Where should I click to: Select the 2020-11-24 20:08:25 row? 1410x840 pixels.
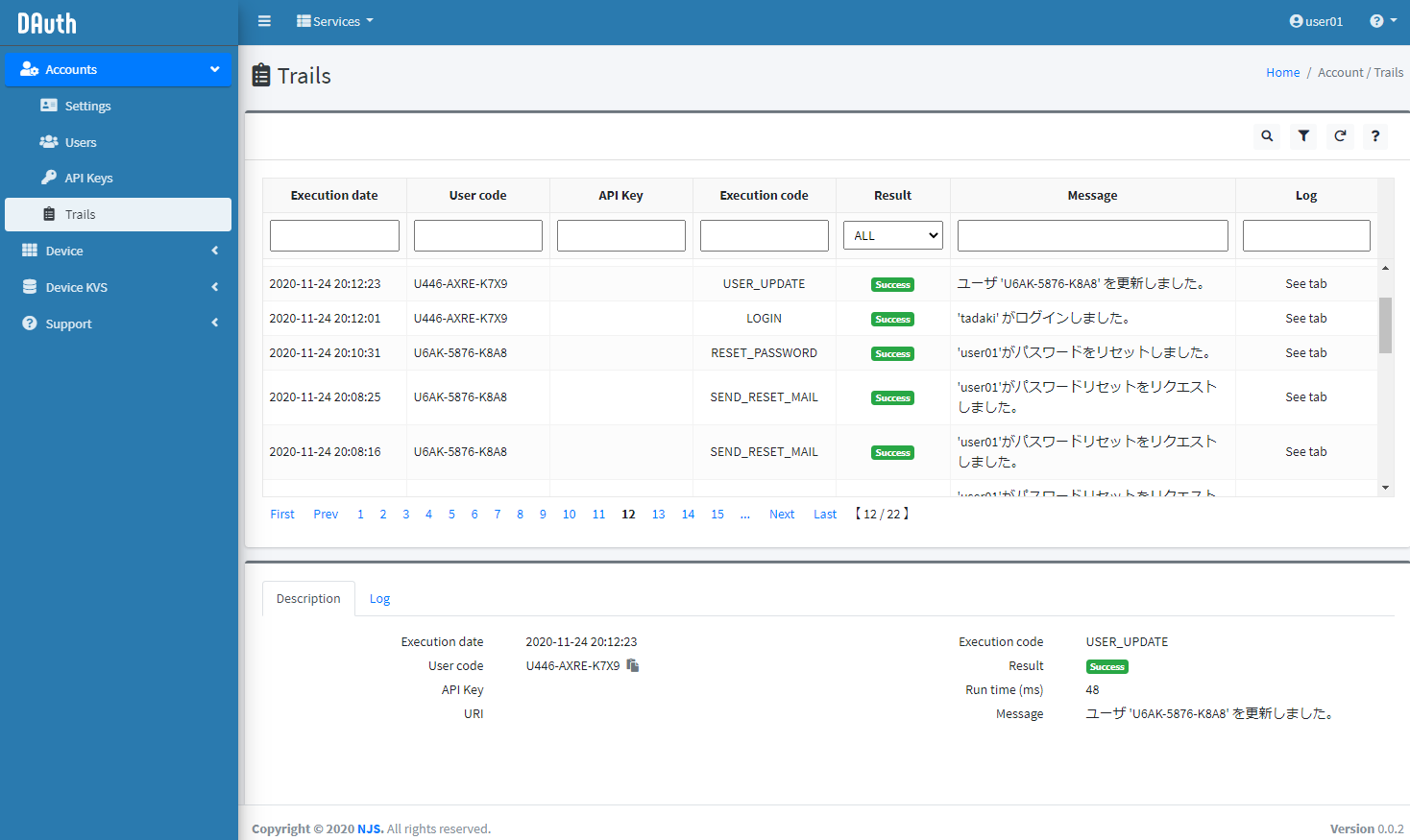pos(820,397)
